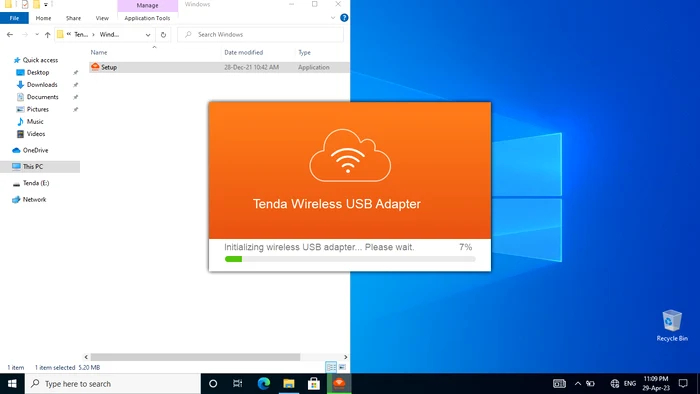Select Quick access in navigation pane
700x394 pixels.
click(40, 60)
